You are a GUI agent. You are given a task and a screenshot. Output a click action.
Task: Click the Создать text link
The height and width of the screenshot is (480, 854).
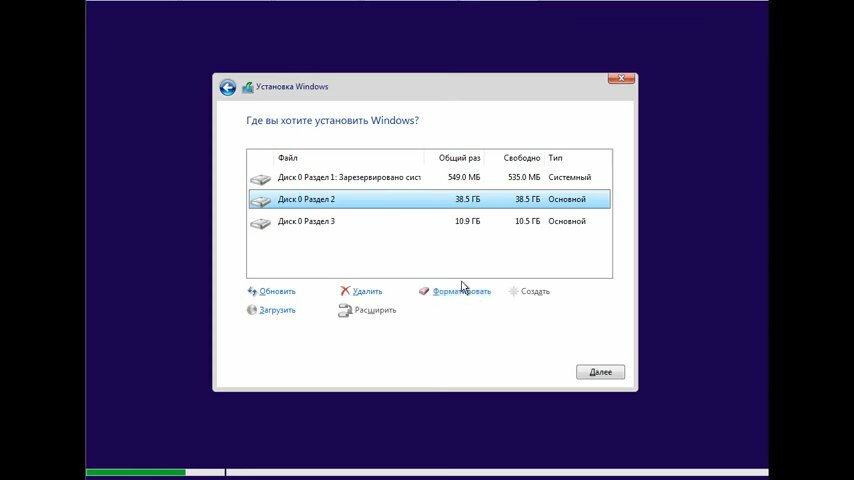[x=535, y=291]
